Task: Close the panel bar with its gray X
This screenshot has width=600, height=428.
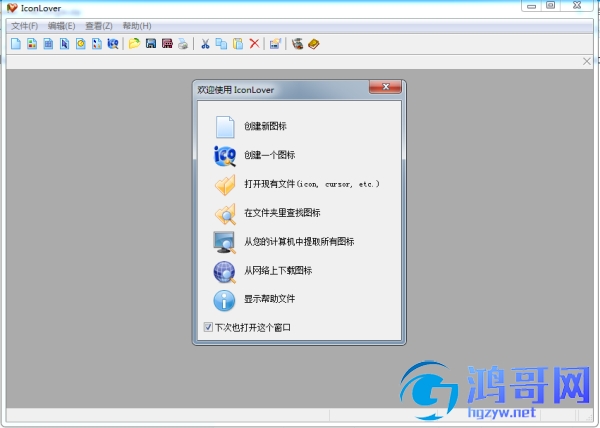Action: click(x=587, y=61)
